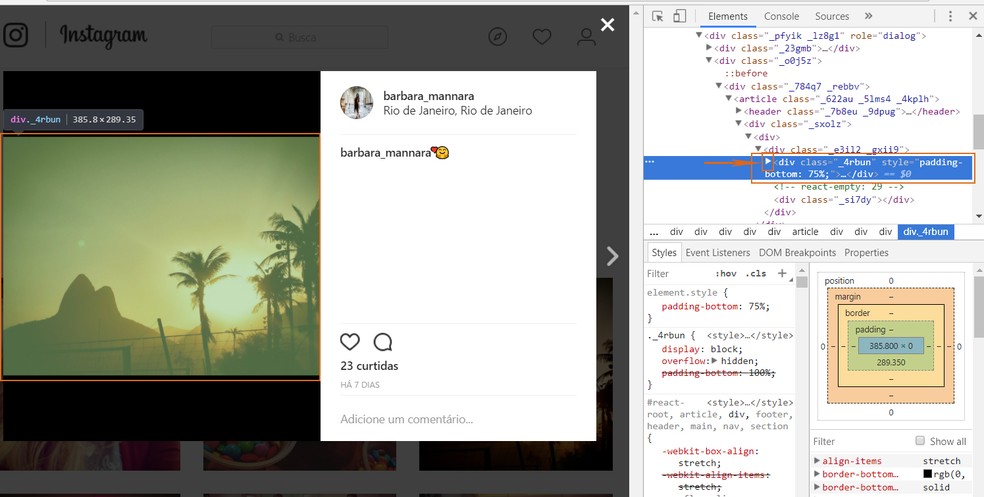Go to next post with right chevron

pos(612,255)
